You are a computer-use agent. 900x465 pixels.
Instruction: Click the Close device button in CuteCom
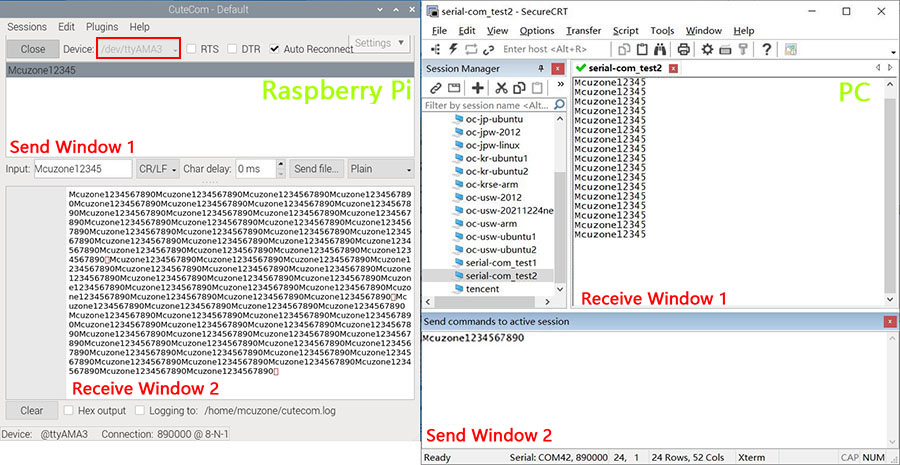[33, 49]
